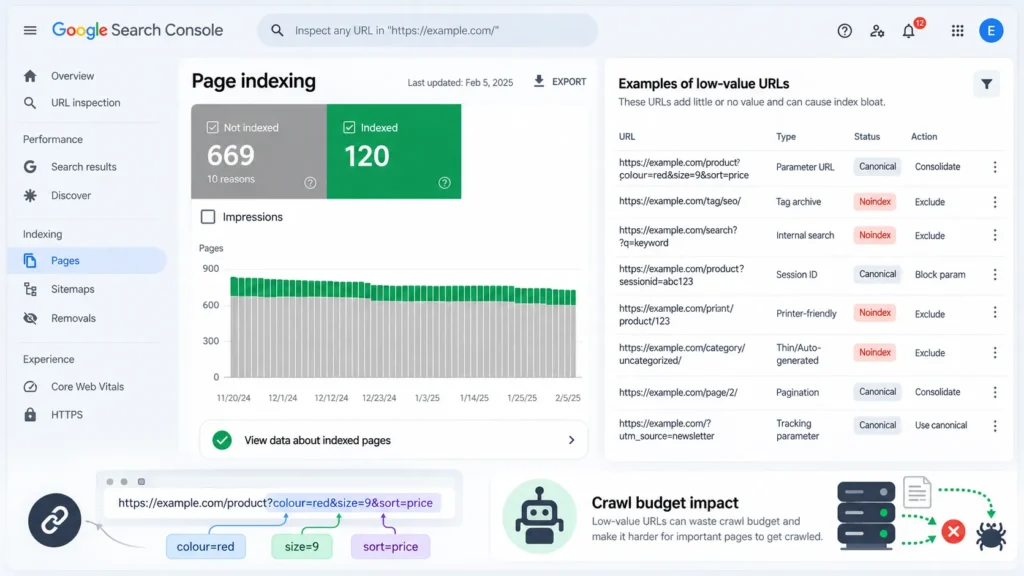Filter the low-value URLs table
This screenshot has height=576, width=1024.
point(987,84)
